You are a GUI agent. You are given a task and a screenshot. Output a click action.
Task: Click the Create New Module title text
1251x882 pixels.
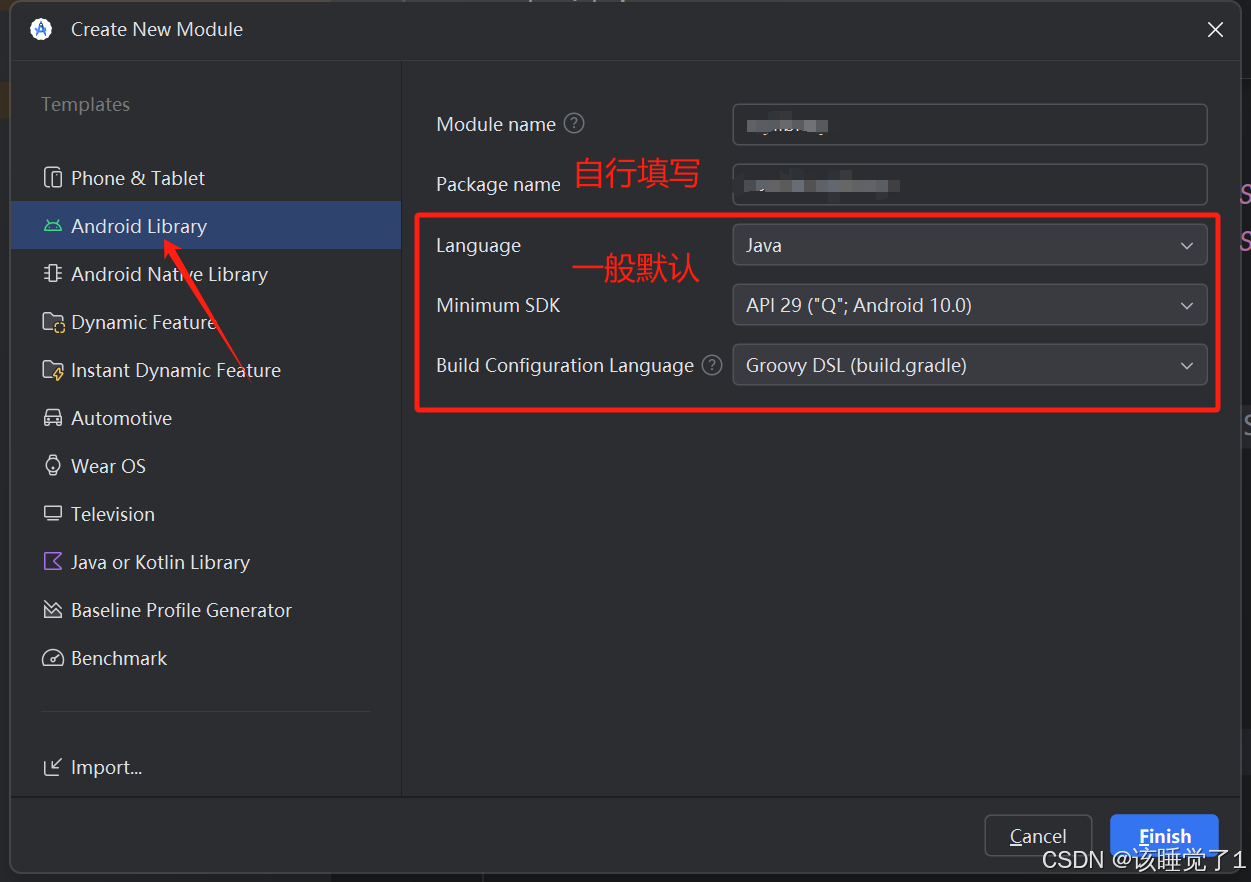[157, 29]
